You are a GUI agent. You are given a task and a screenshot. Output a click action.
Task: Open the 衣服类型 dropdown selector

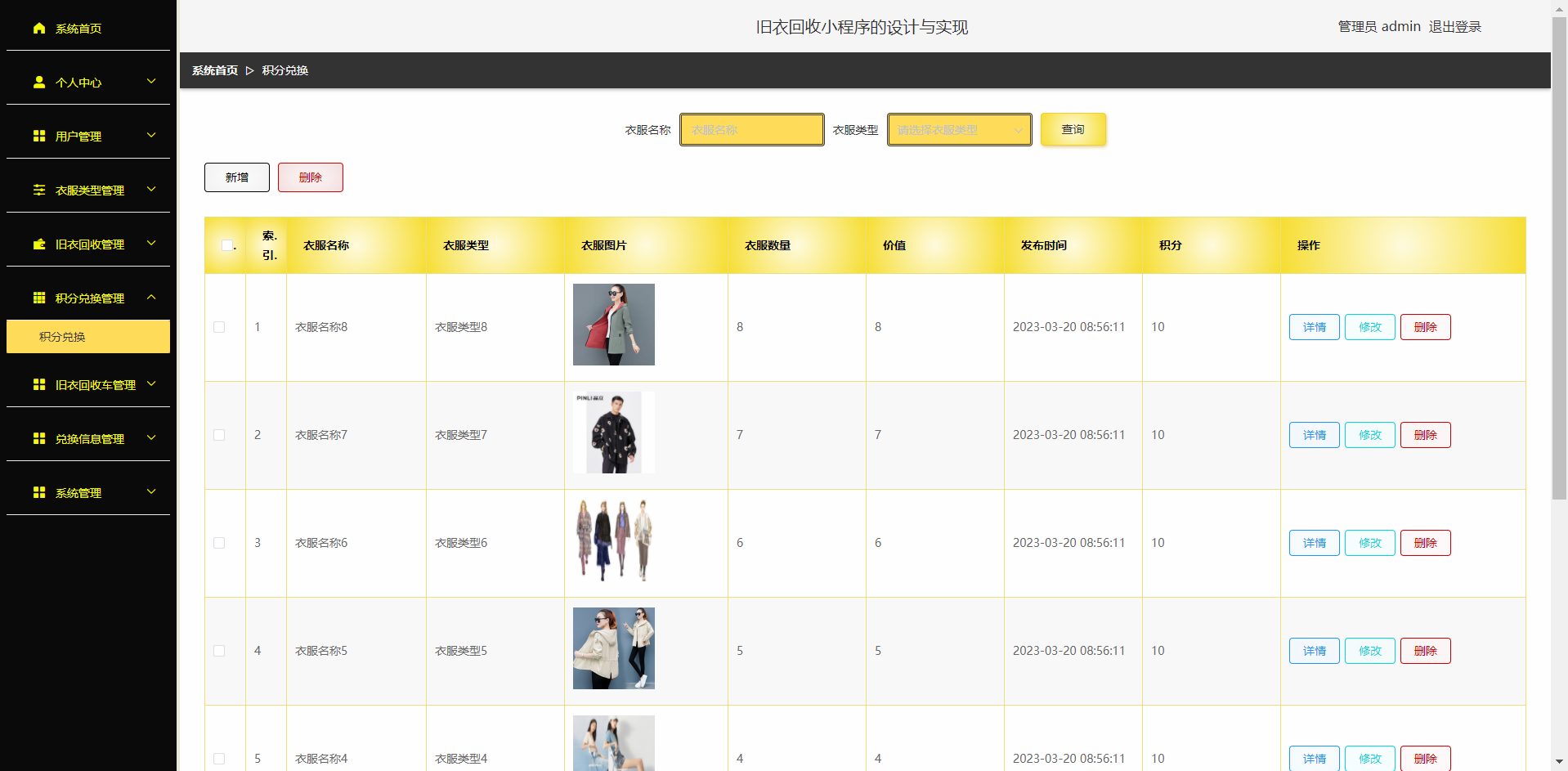960,130
